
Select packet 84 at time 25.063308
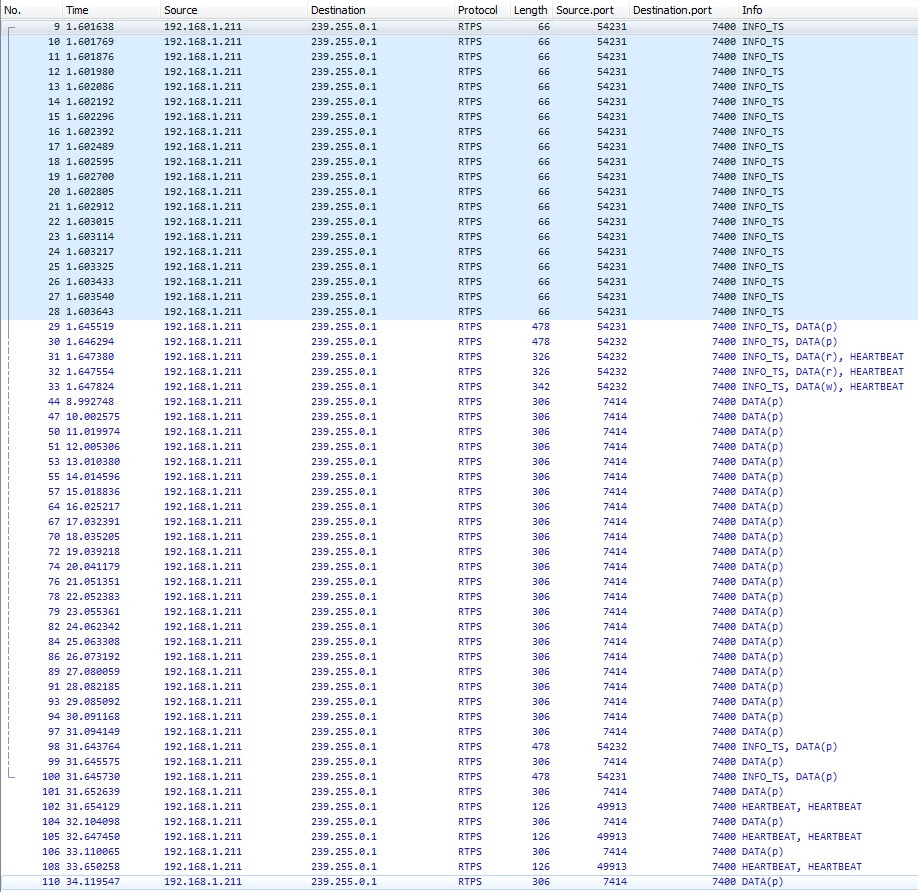click(459, 641)
